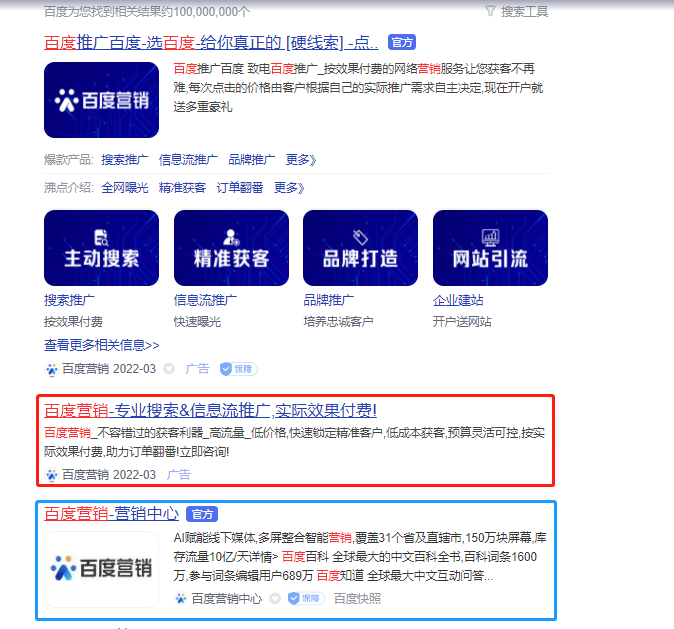674x629 pixels.
Task: Click 保障 shield badge in 营销中心 result
Action: point(306,598)
